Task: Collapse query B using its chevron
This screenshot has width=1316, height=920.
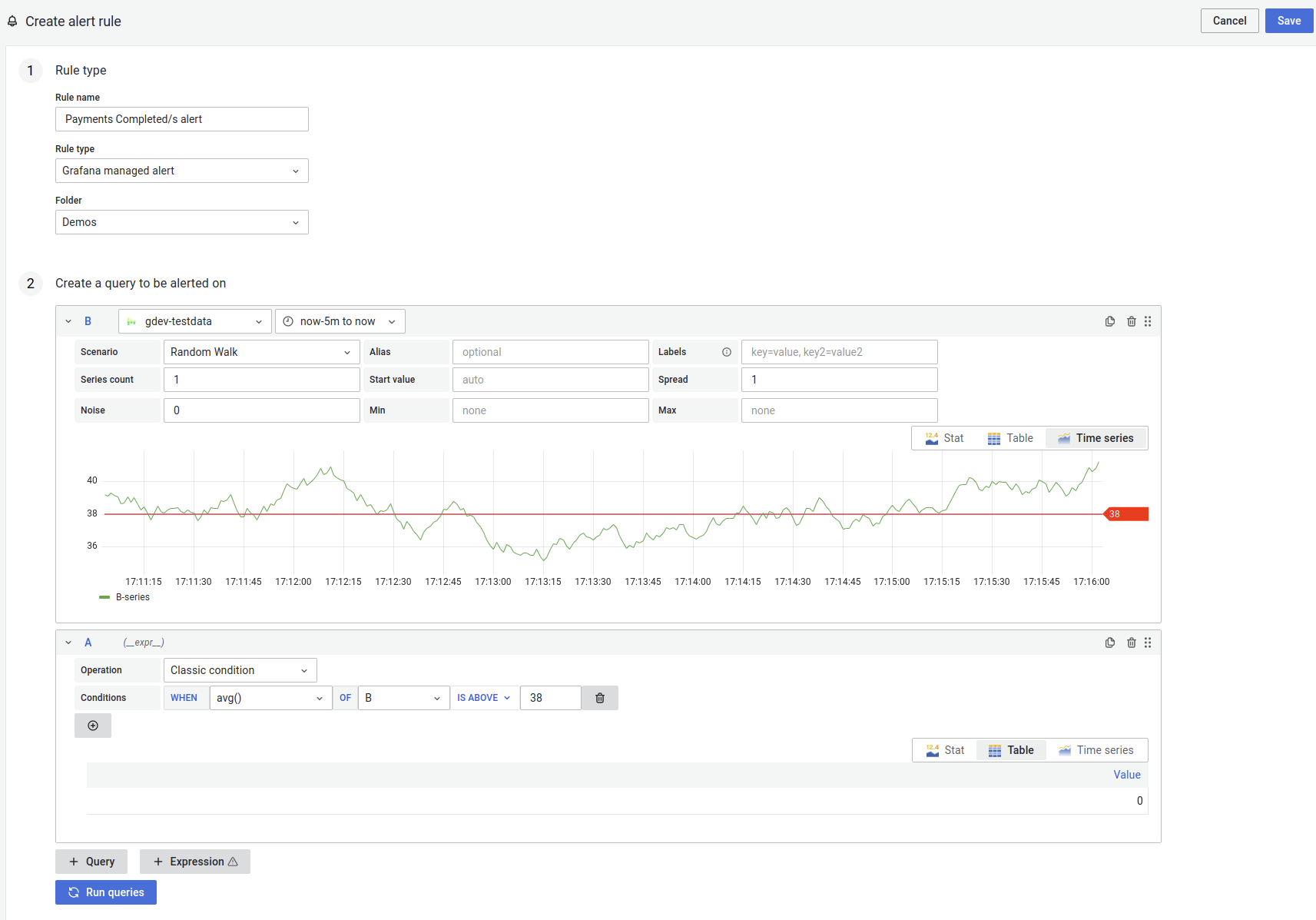Action: coord(68,321)
